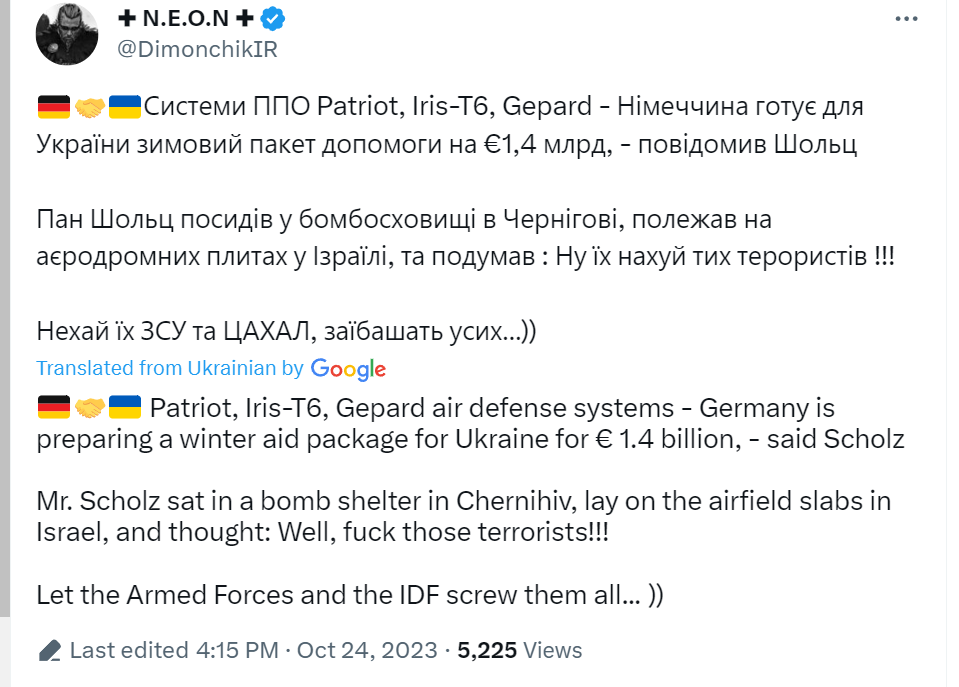Viewport: 959px width, 687px height.
Task: Click handshake emoji in English translation
Action: (89, 408)
